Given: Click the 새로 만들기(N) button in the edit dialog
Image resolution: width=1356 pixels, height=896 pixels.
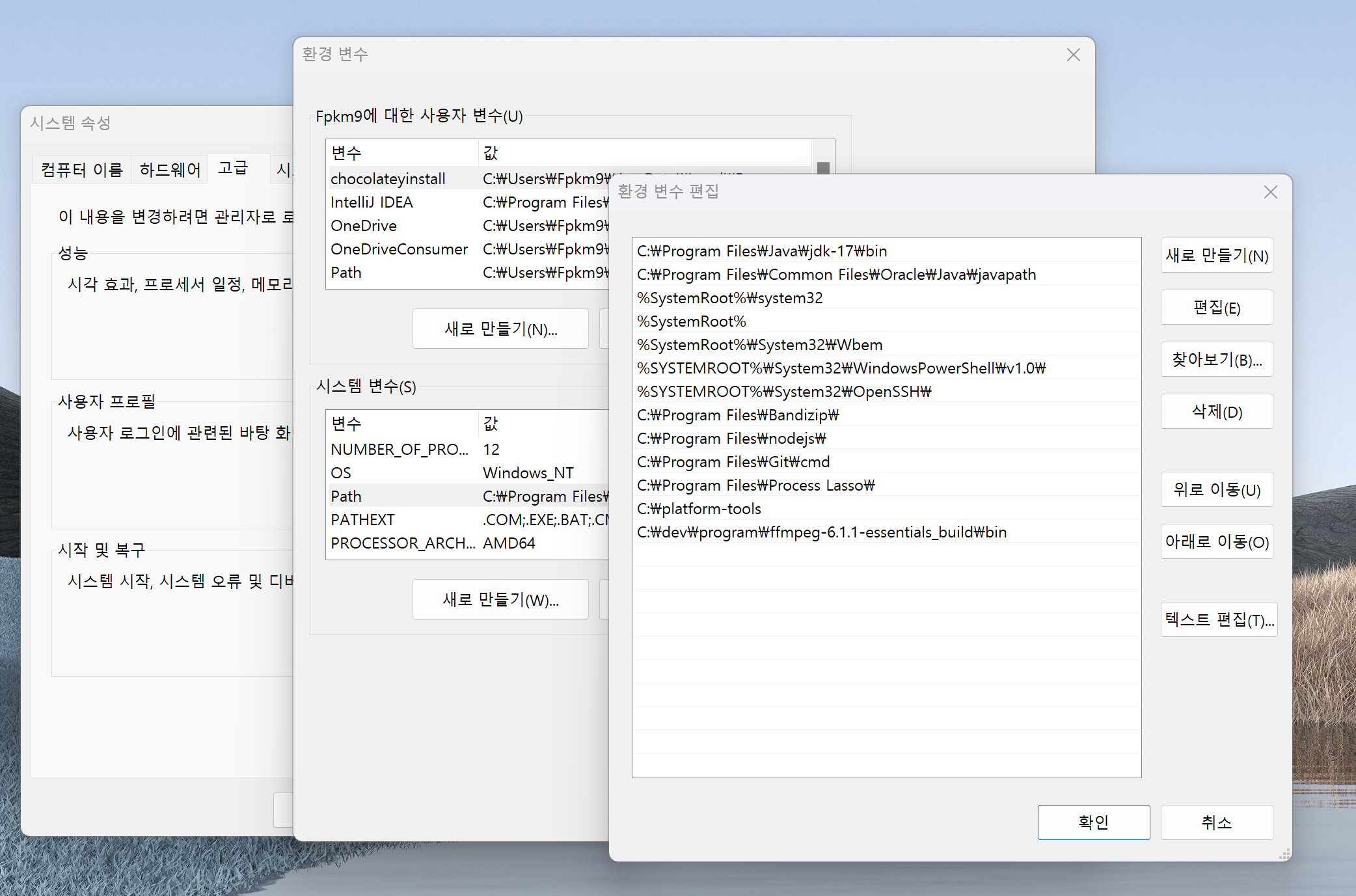Looking at the screenshot, I should point(1216,256).
